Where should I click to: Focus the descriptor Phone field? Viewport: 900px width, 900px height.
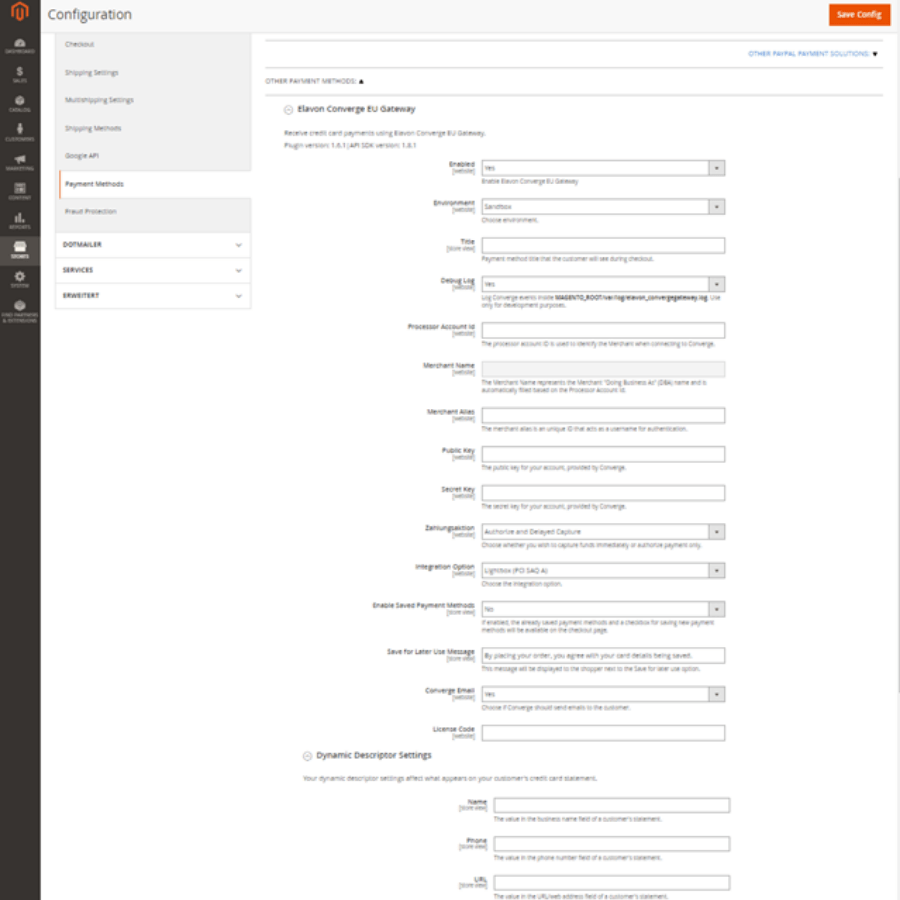coord(612,844)
